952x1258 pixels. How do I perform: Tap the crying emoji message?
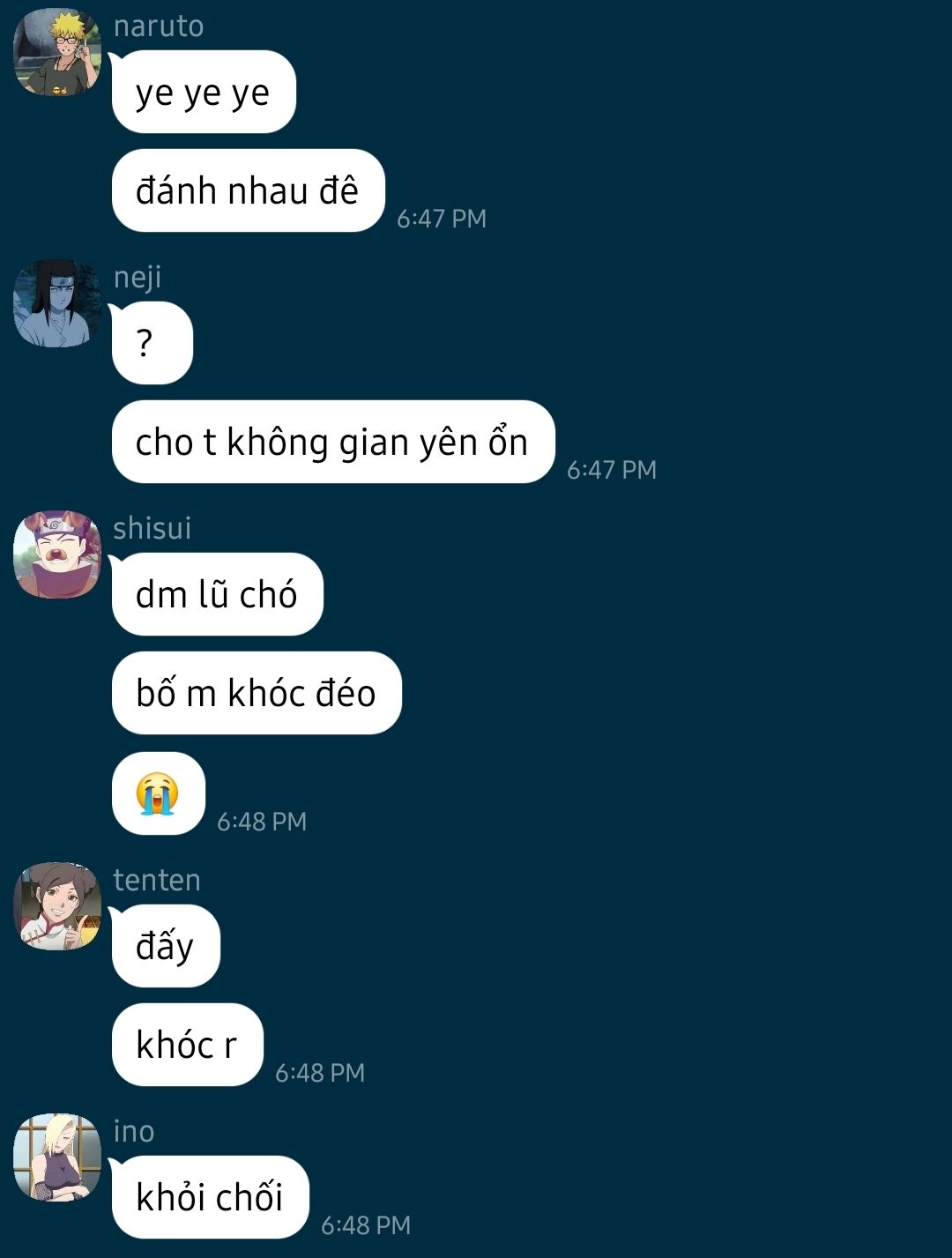pyautogui.click(x=159, y=793)
